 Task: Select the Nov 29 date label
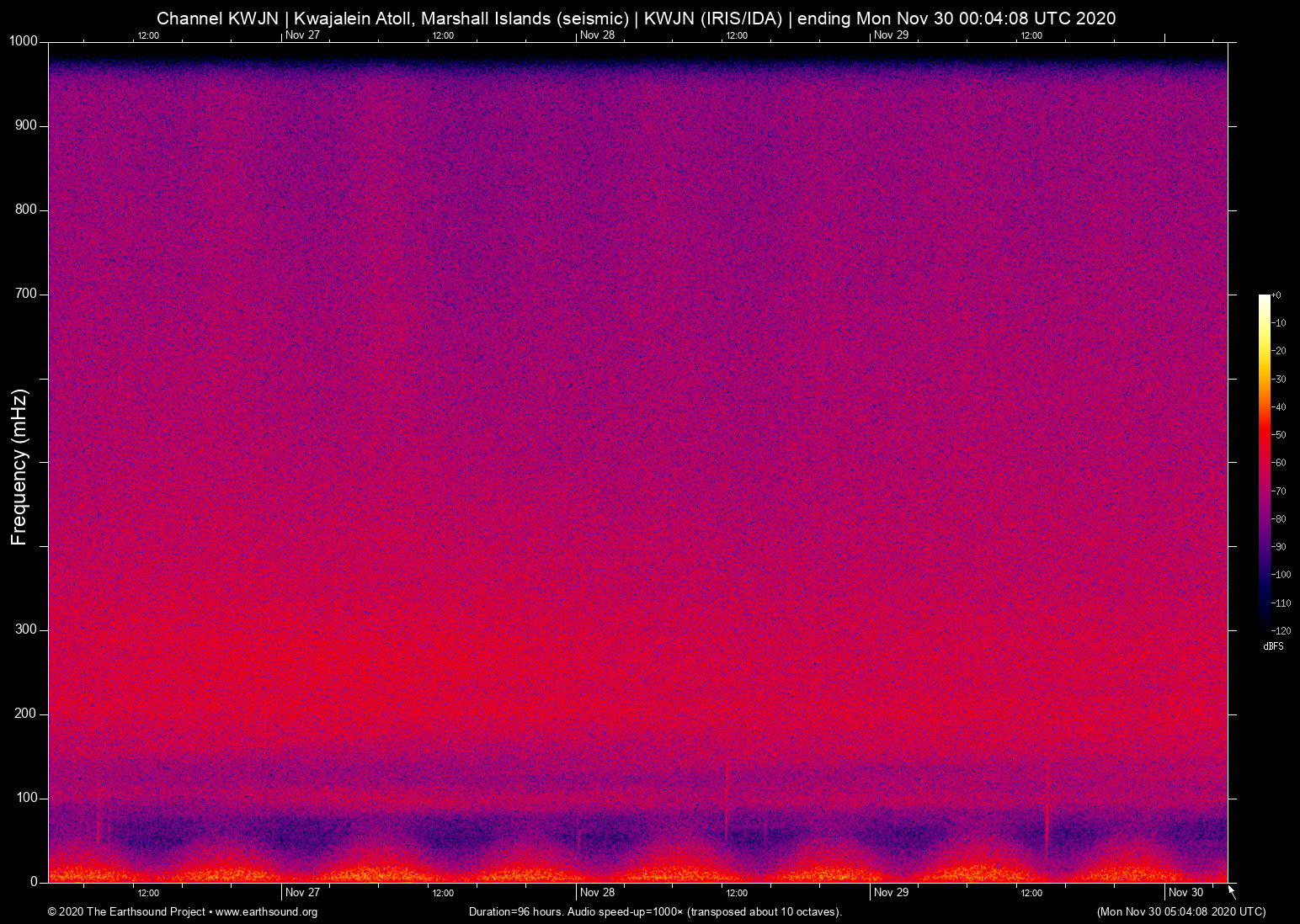[892, 893]
